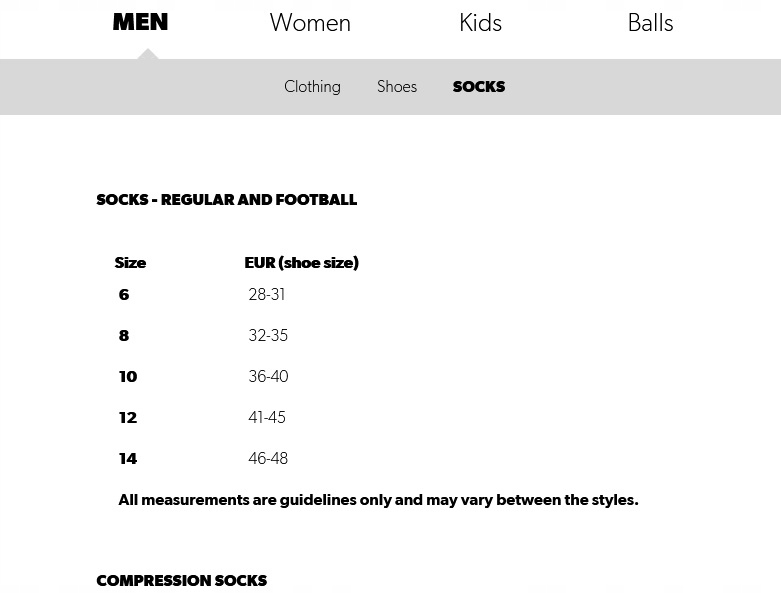The image size is (781, 593).
Task: Select the SOCKS sub-tab
Action: (x=478, y=87)
